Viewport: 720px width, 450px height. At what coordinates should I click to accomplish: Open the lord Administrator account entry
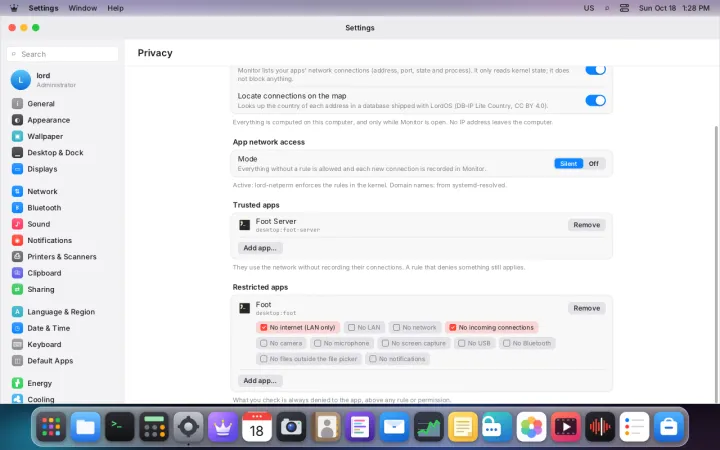coord(62,80)
